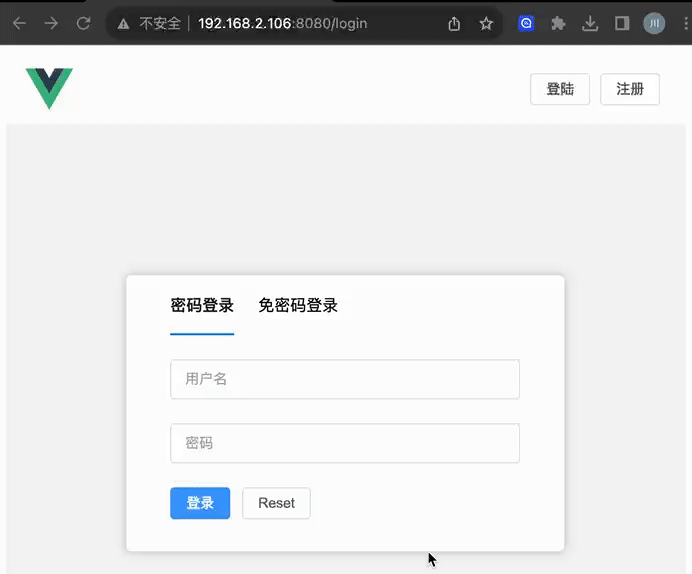Bookmark this page with the star icon
Viewport: 692px width, 574px height.
tap(486, 23)
